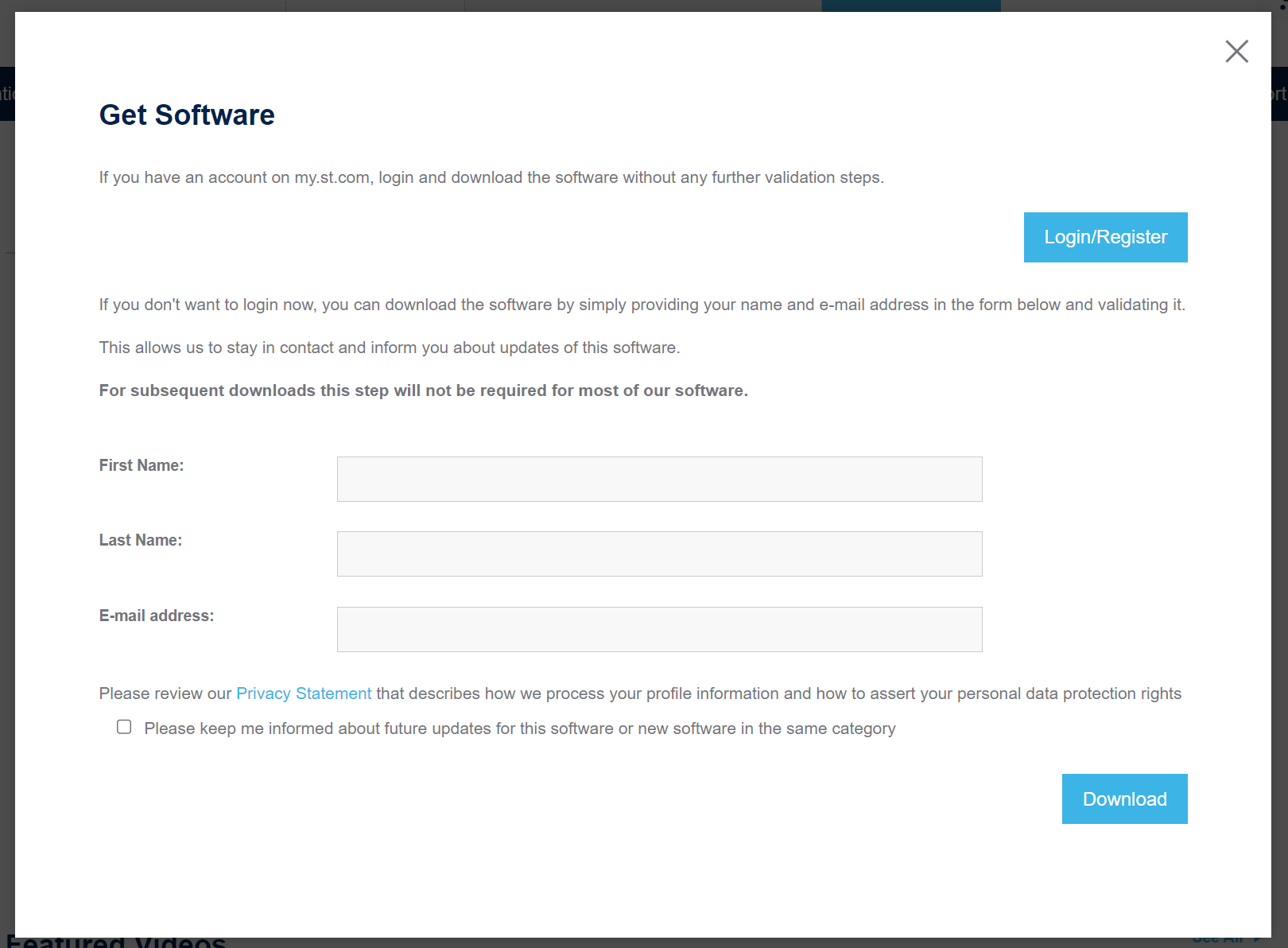
Task: Open the Privacy Statement link
Action: click(304, 694)
